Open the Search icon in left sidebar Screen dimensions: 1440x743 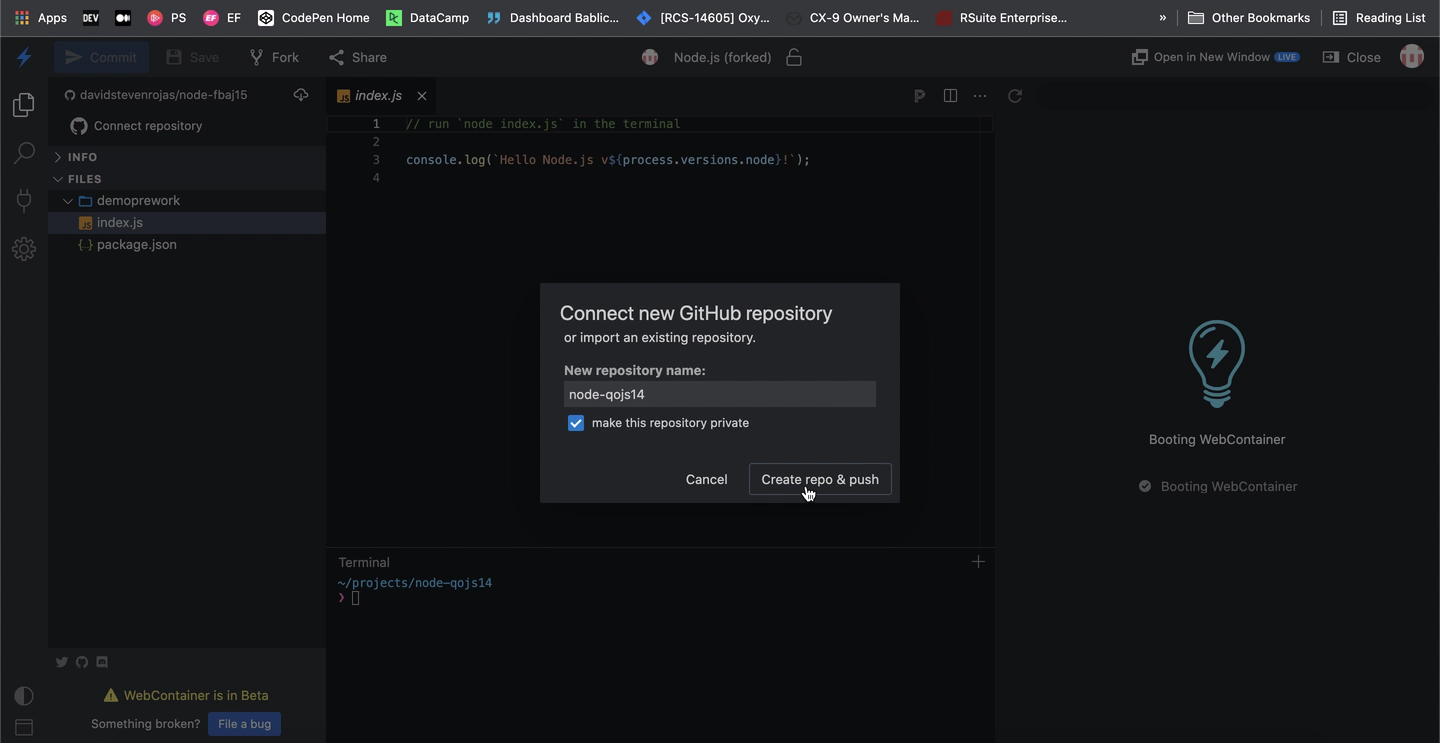tap(24, 152)
